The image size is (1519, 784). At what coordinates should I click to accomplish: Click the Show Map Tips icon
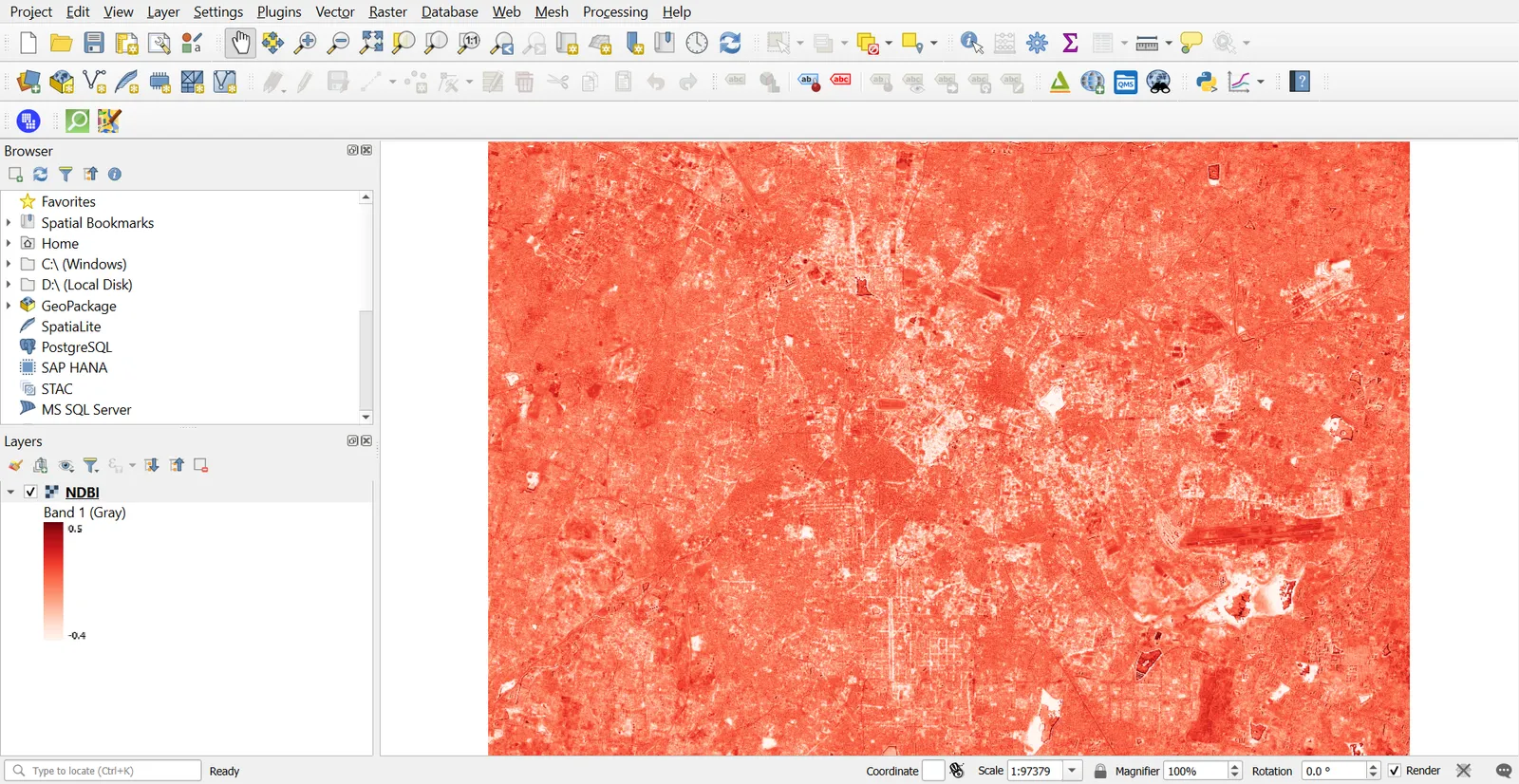pyautogui.click(x=1191, y=43)
